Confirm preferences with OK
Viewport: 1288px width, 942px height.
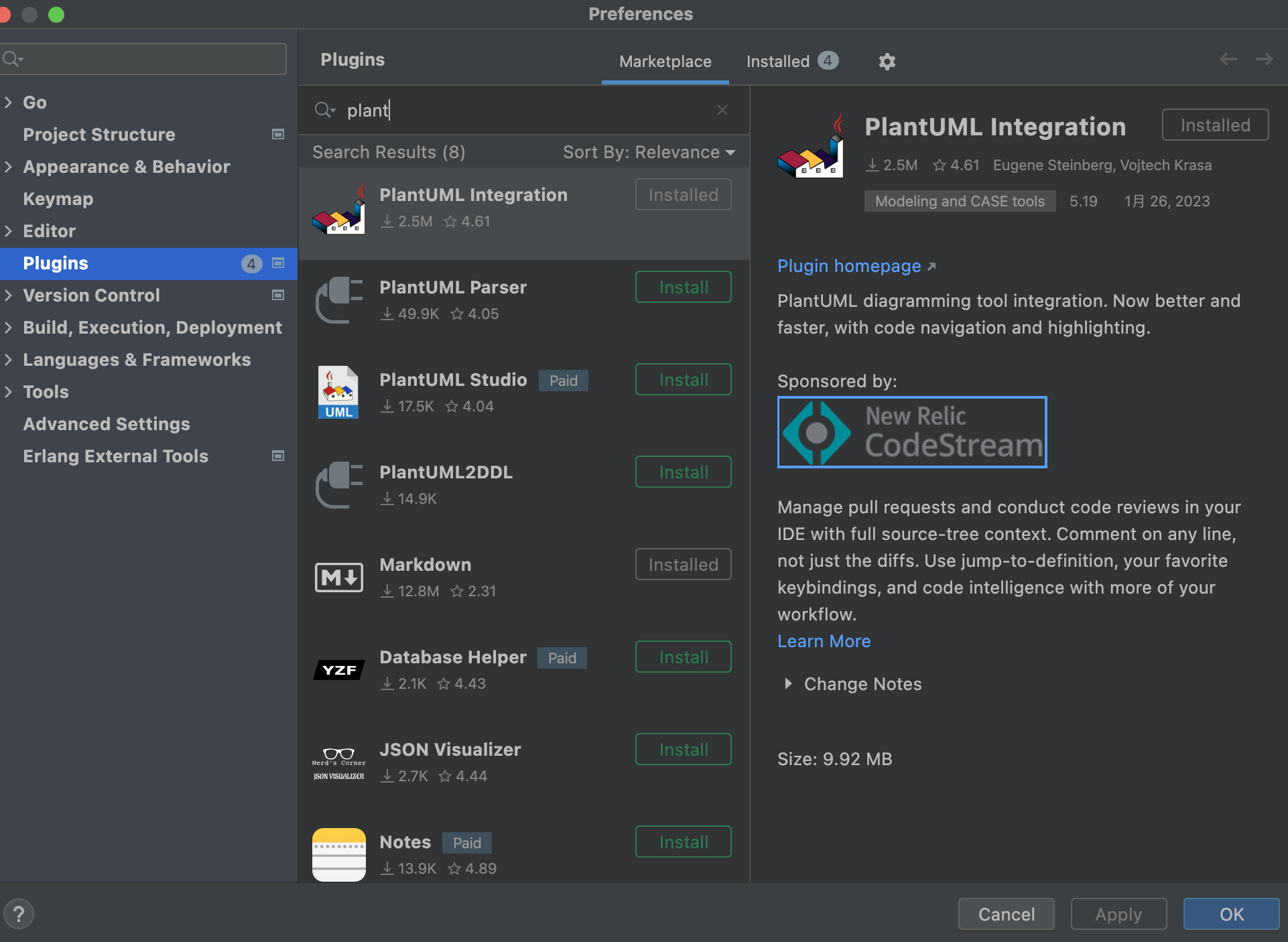(x=1231, y=914)
